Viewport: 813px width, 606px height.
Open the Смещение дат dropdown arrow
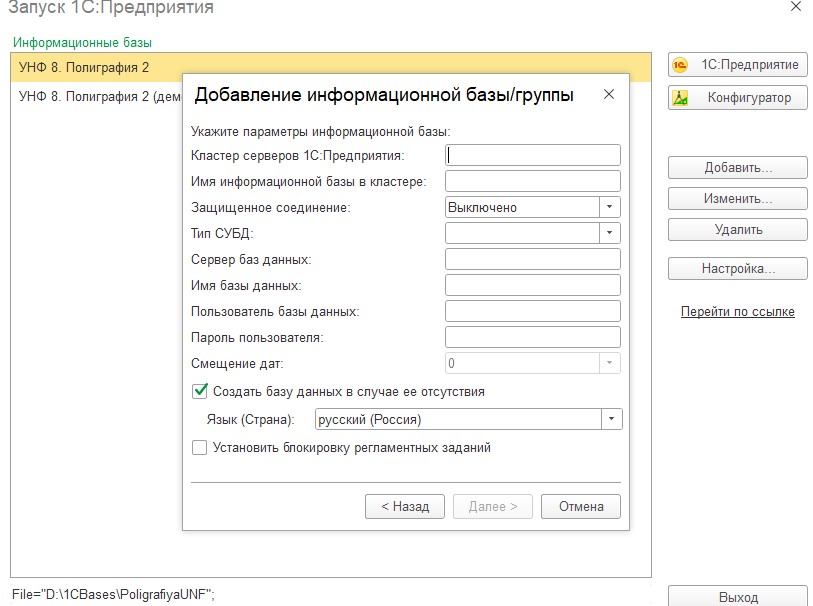click(x=610, y=363)
